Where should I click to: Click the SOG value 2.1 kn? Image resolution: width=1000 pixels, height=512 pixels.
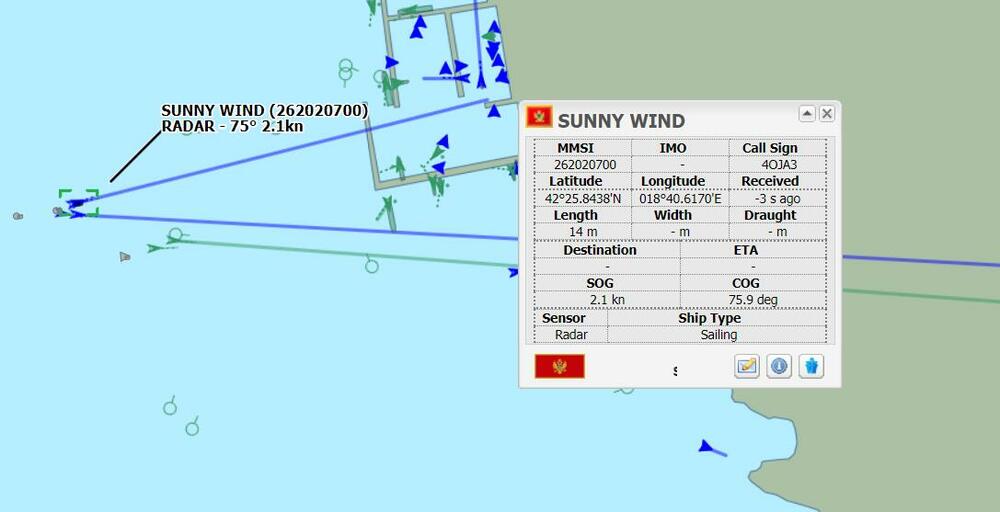[607, 300]
